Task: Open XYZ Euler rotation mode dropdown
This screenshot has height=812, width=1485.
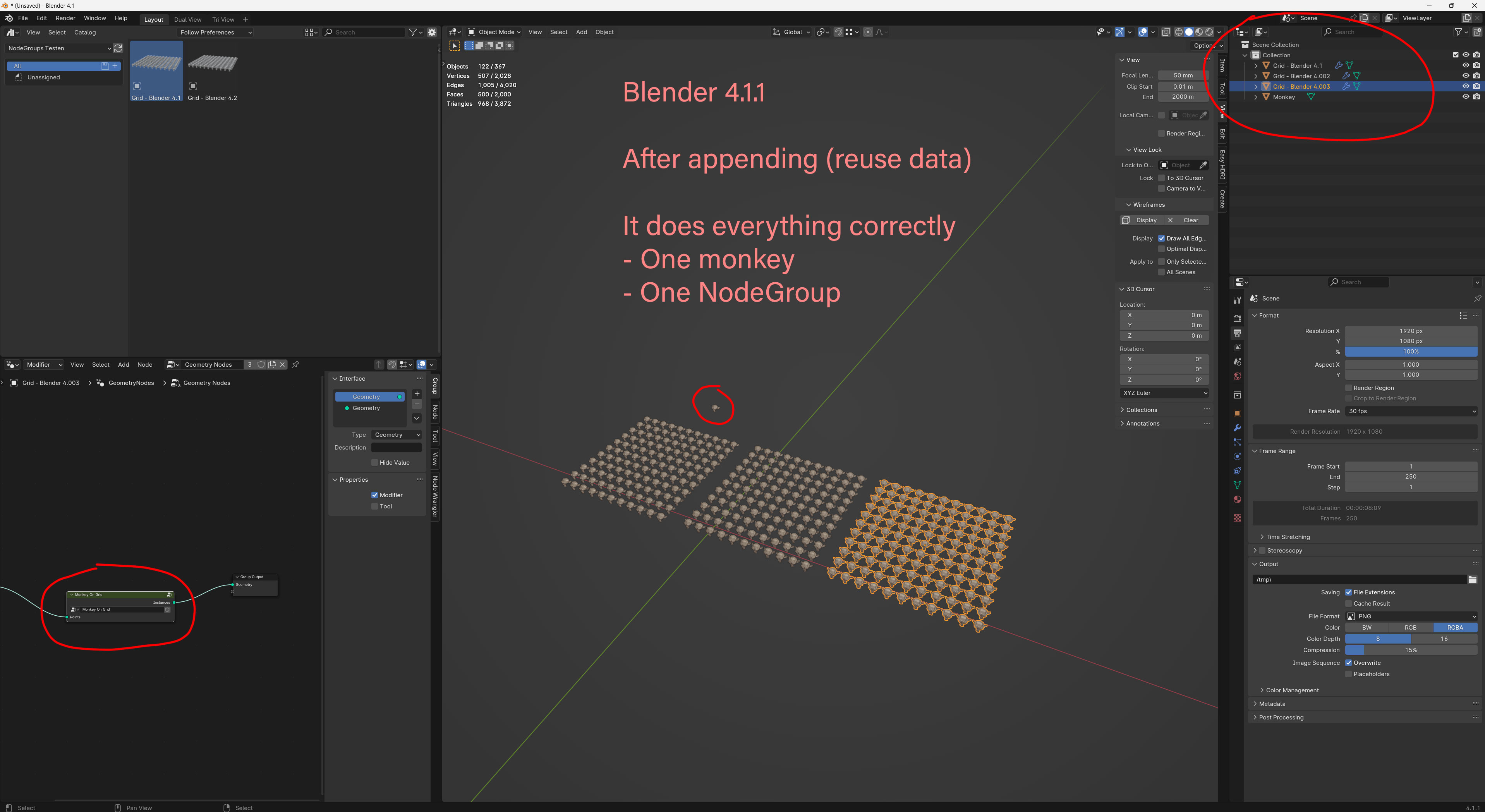Action: (x=1164, y=393)
